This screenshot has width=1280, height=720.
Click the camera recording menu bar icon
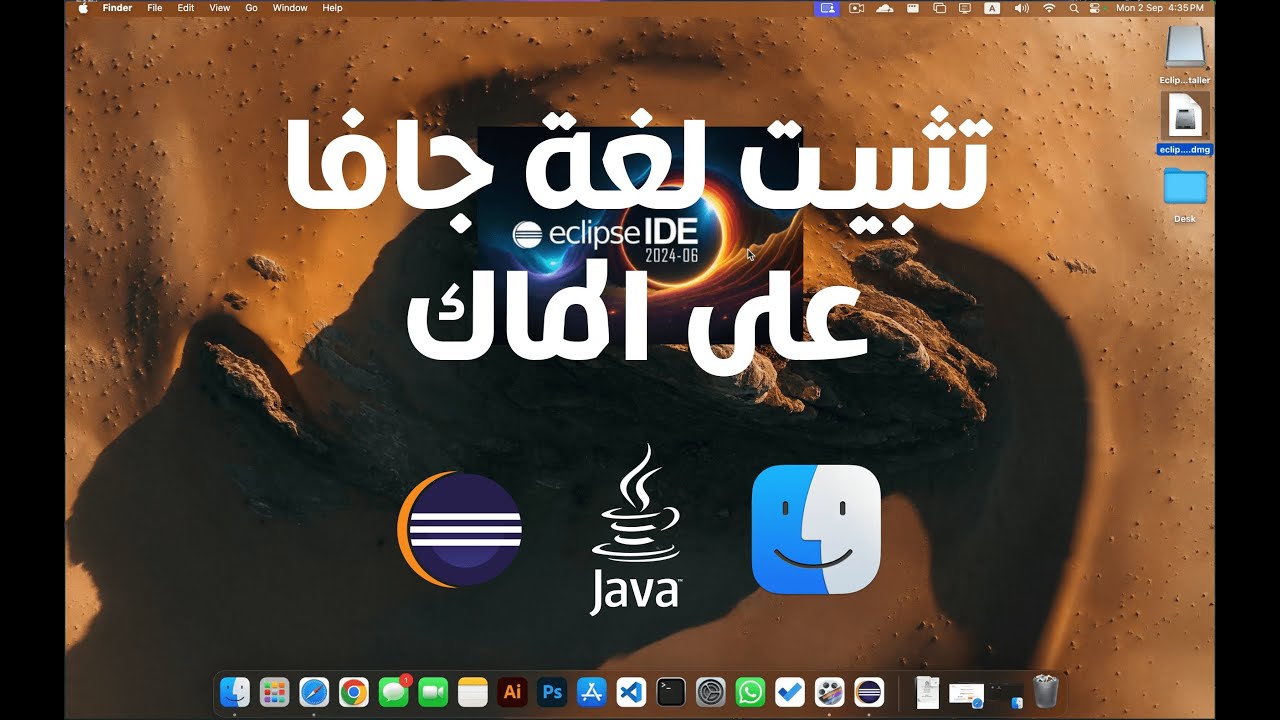(856, 7)
